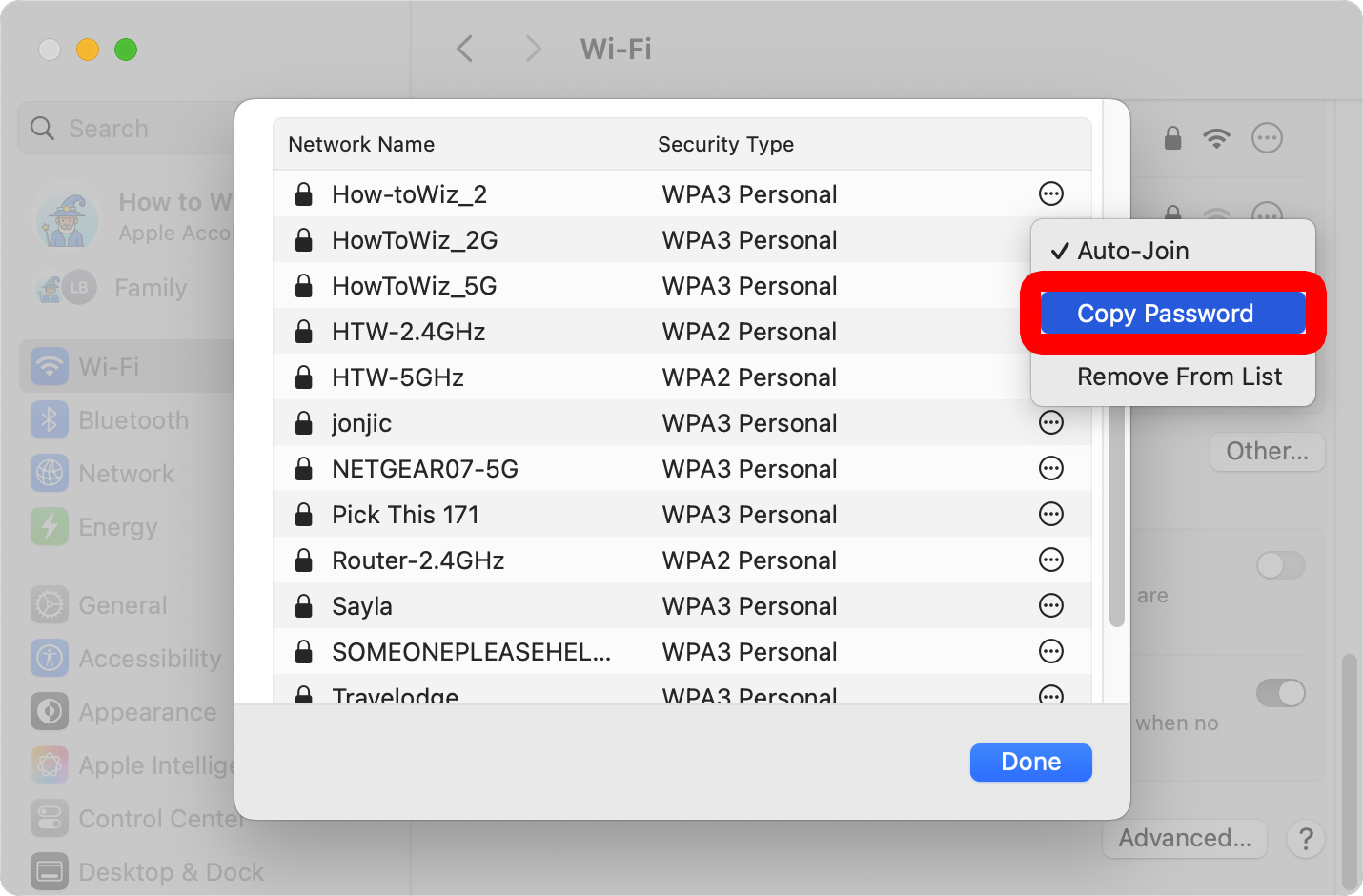Click the ellipsis for Router-2.4GHz network
The image size is (1363, 896).
click(x=1050, y=560)
